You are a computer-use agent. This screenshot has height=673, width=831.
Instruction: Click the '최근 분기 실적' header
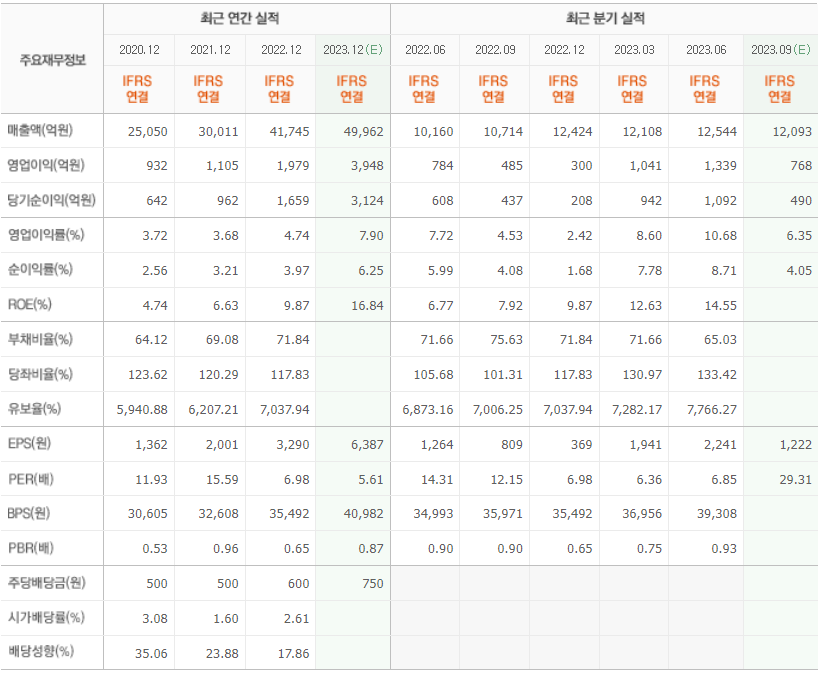tap(605, 19)
